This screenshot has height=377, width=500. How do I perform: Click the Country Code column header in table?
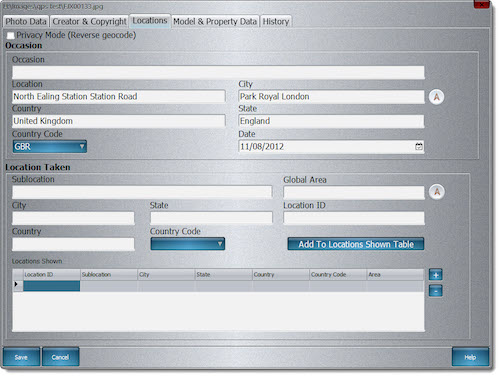coord(338,275)
